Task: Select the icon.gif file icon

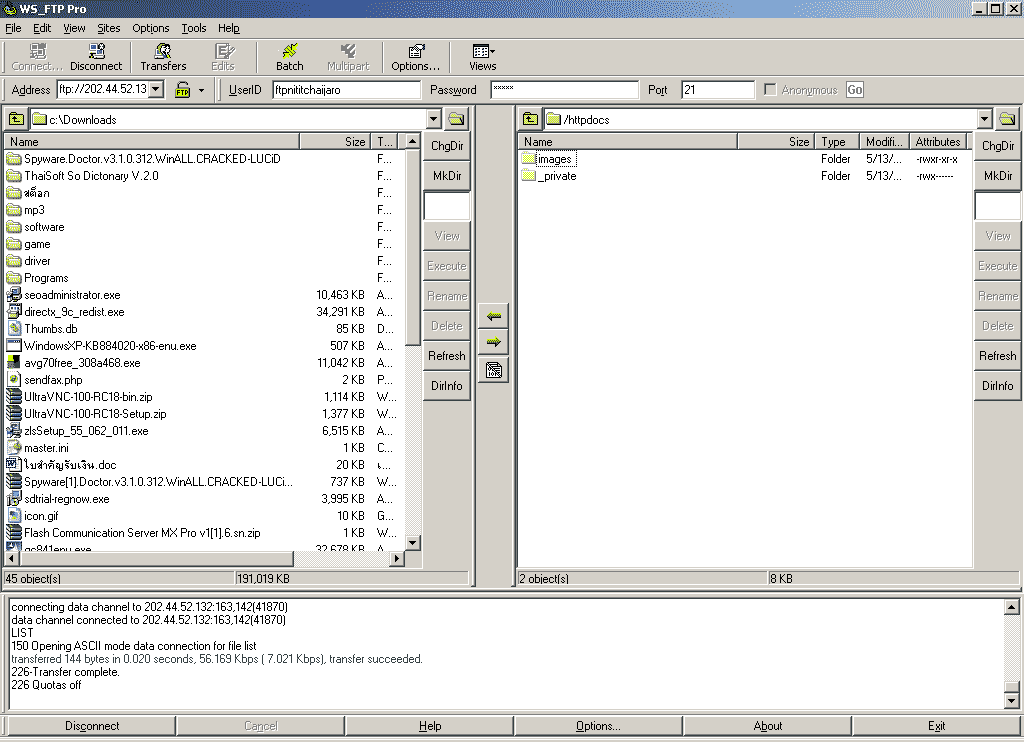Action: [14, 515]
